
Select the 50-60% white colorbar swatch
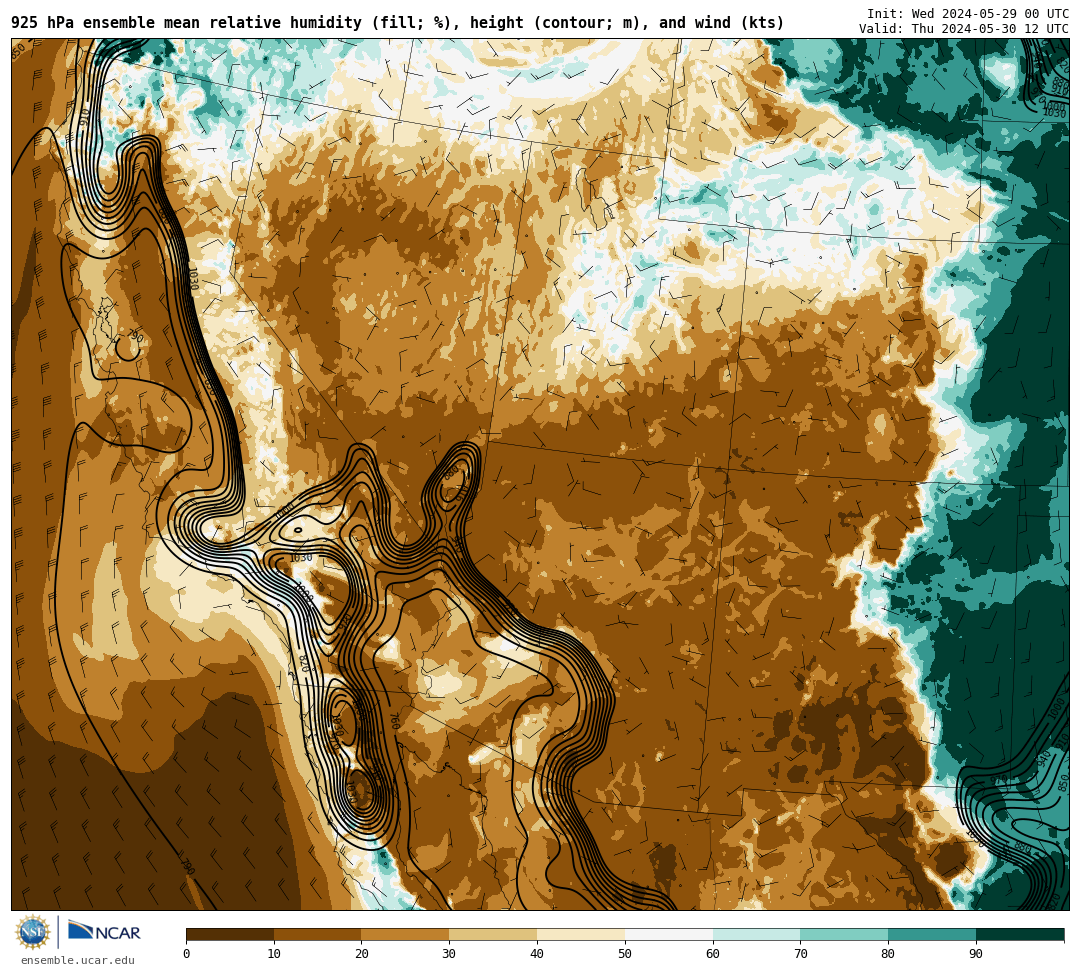click(669, 934)
